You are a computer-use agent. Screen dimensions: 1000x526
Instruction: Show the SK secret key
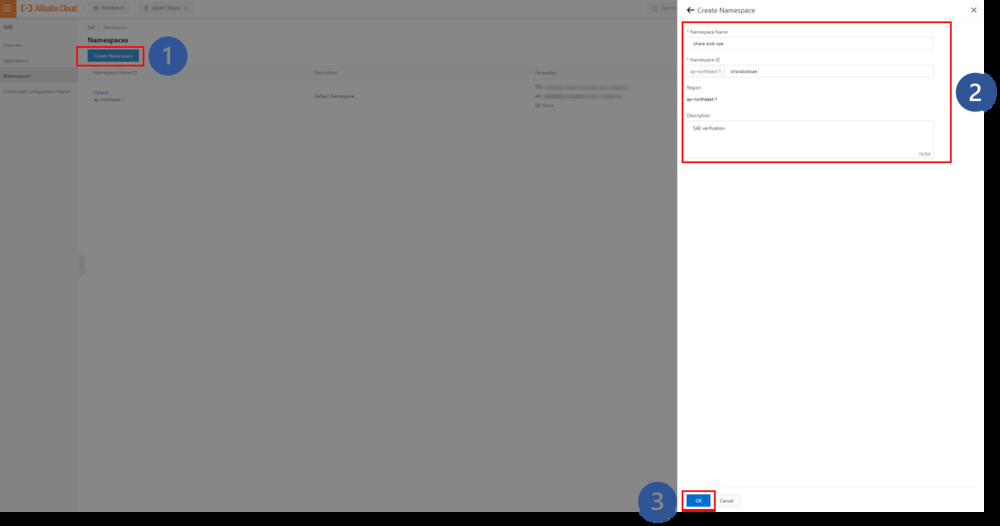click(x=548, y=106)
